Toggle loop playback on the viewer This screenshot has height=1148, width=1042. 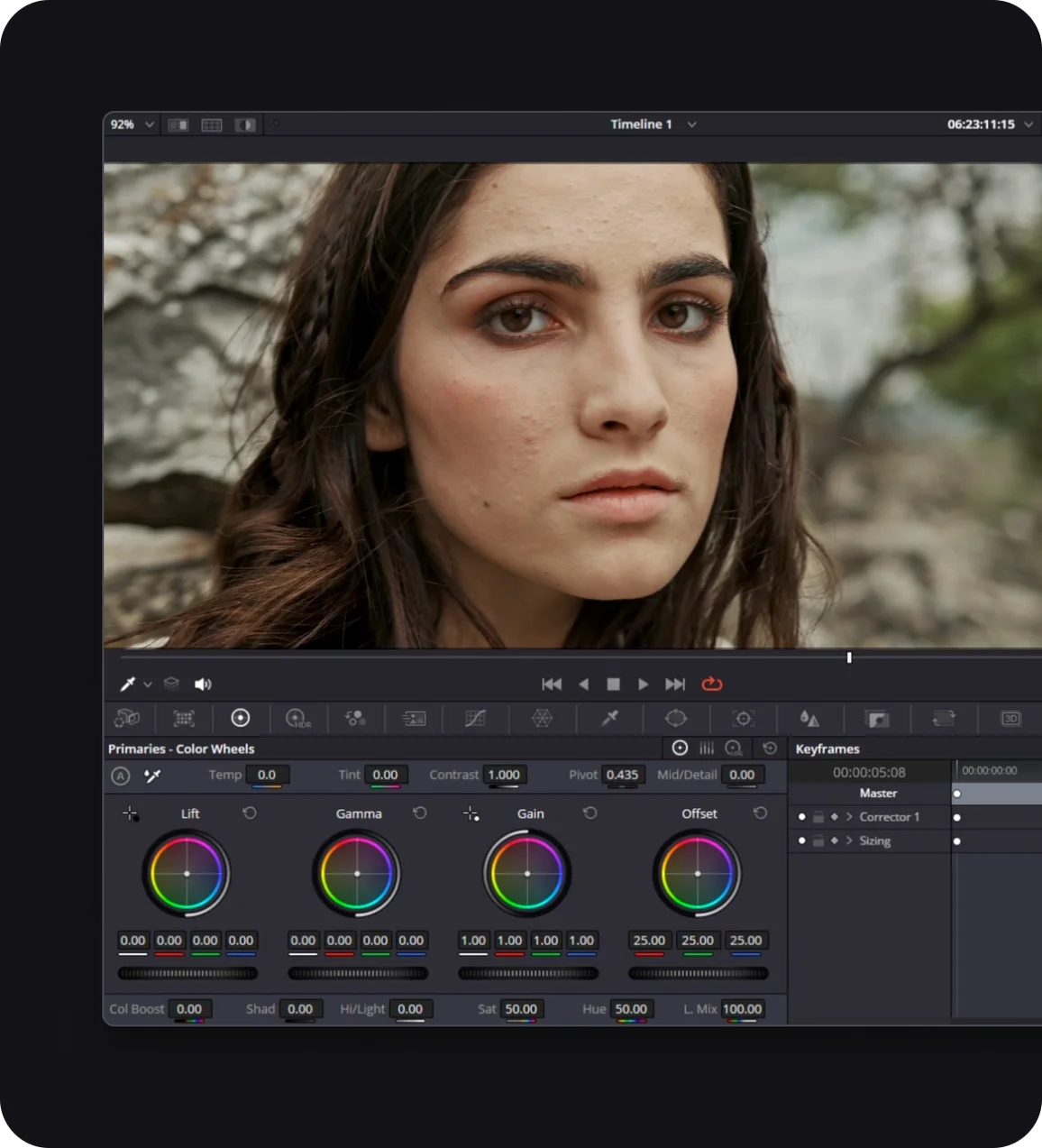coord(712,684)
